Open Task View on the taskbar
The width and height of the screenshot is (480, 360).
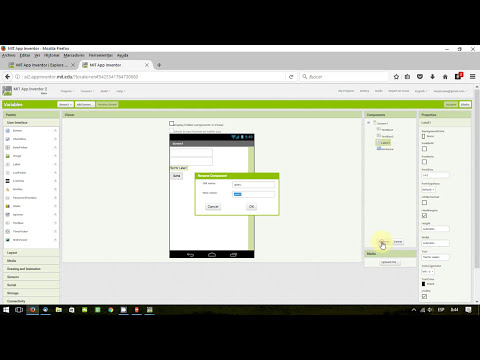[19, 310]
